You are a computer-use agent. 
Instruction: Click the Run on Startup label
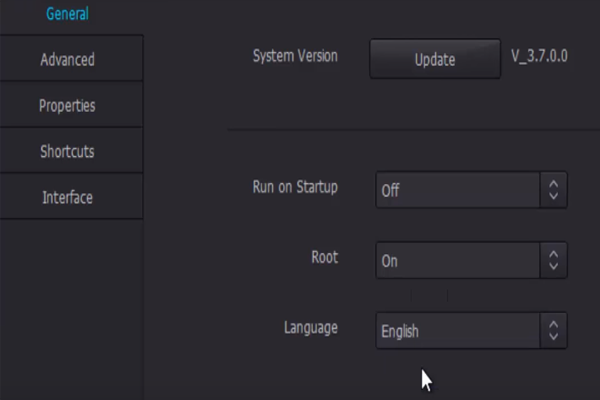tap(295, 187)
